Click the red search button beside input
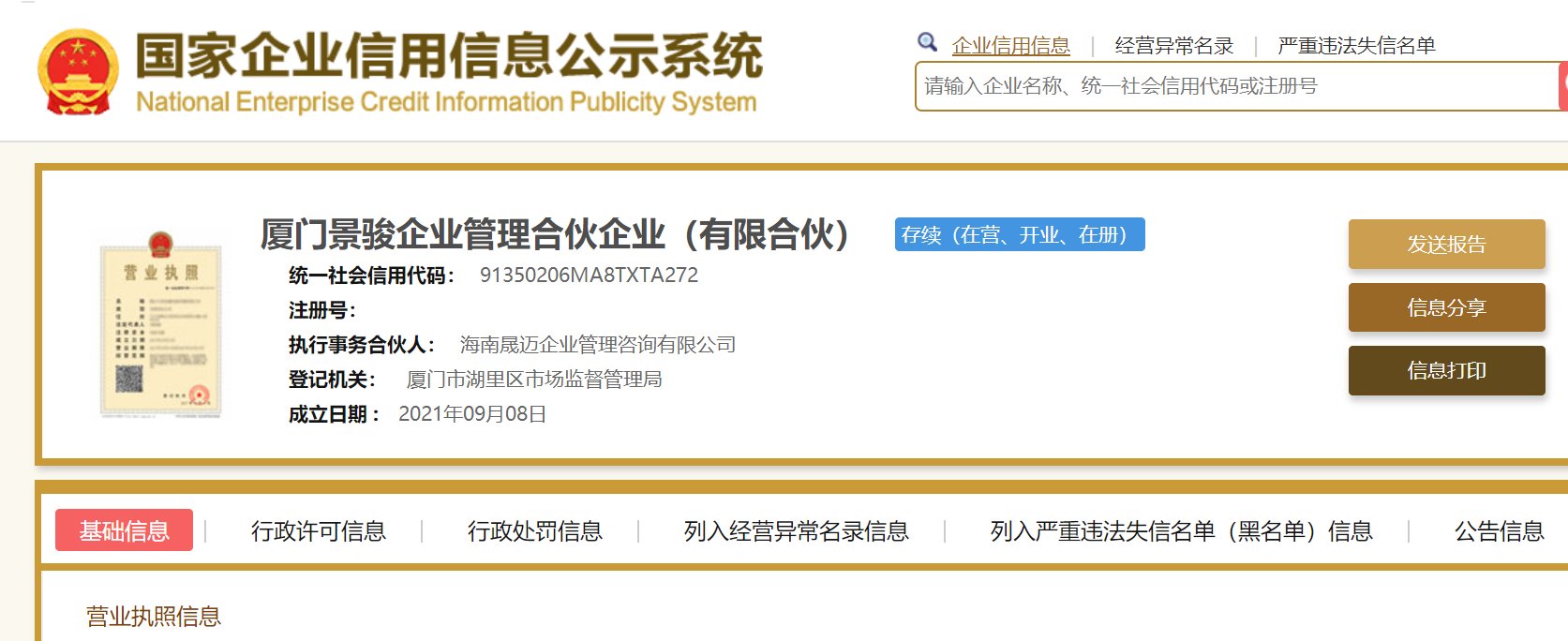The height and width of the screenshot is (641, 1568). [x=1562, y=86]
